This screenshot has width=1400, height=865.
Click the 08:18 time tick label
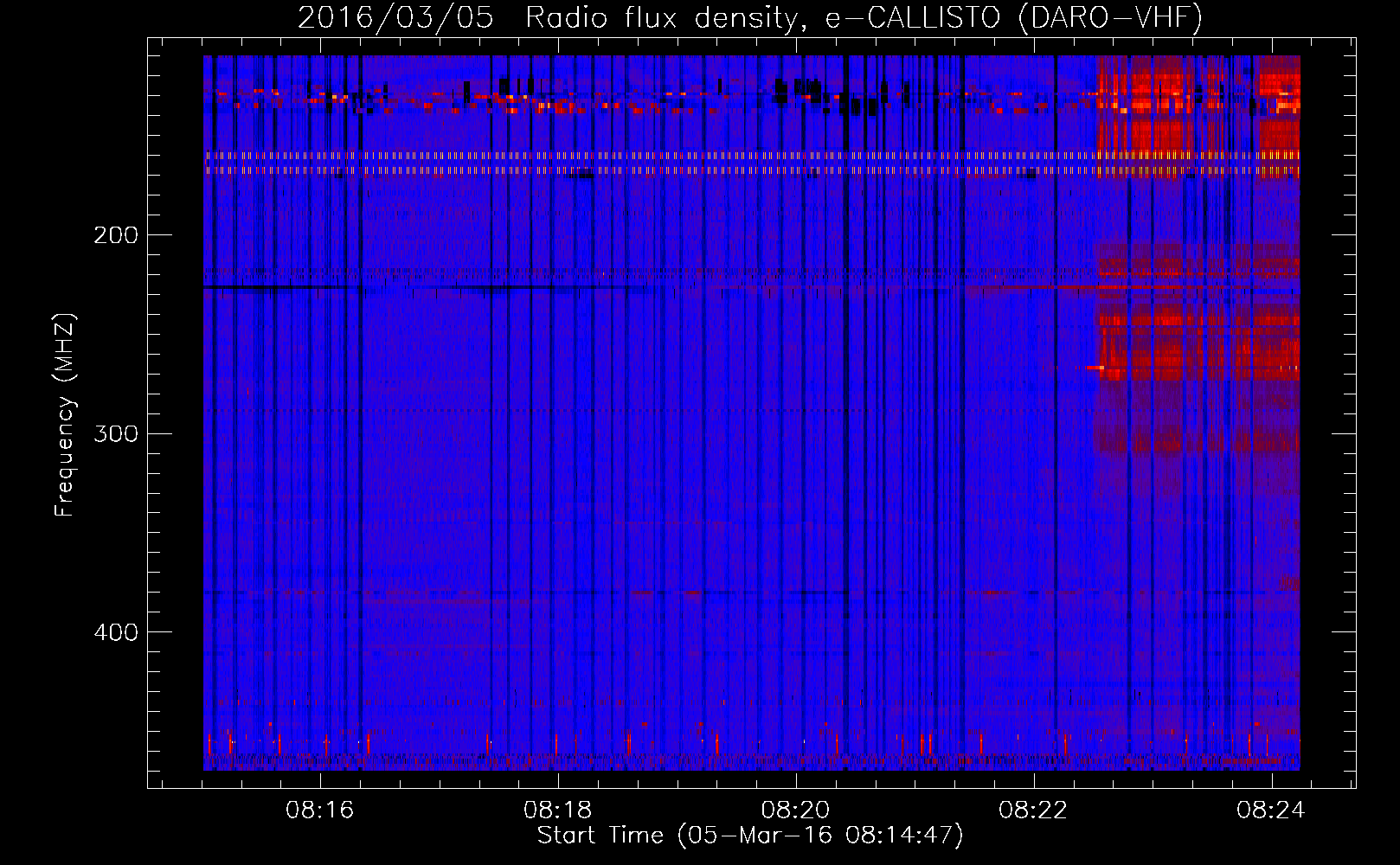(x=558, y=811)
